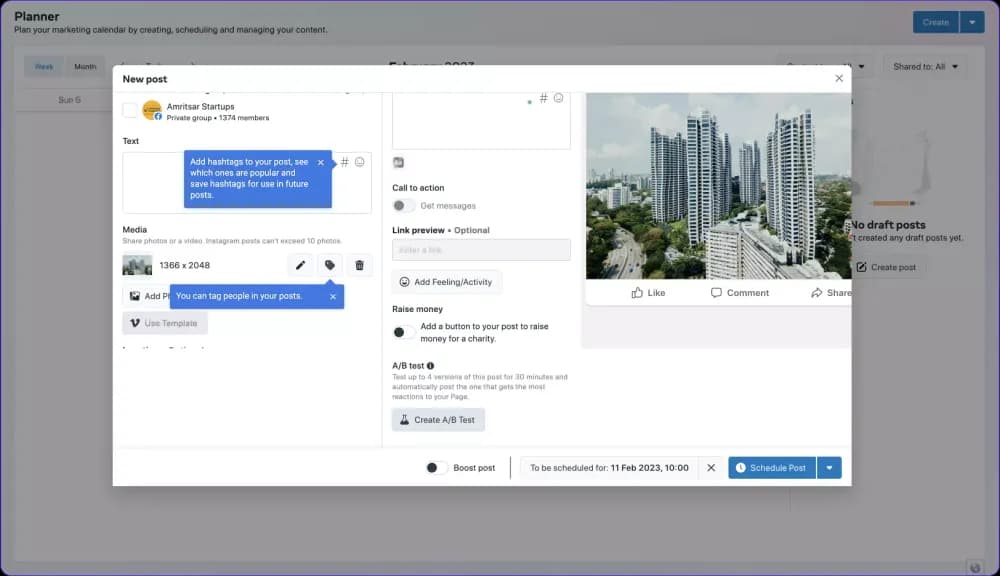
Task: Click the Add Feeling/Activity button
Action: pos(446,282)
